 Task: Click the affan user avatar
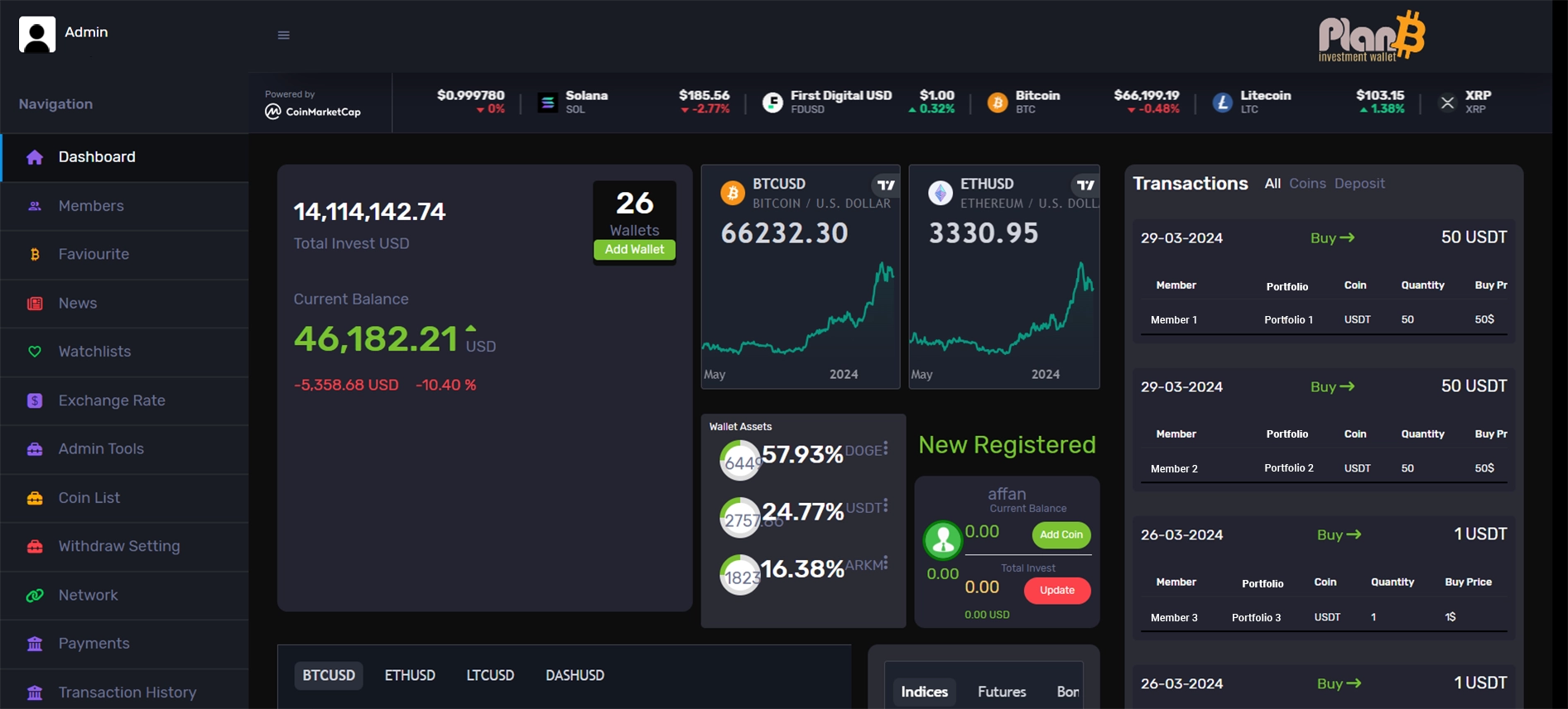[x=943, y=540]
